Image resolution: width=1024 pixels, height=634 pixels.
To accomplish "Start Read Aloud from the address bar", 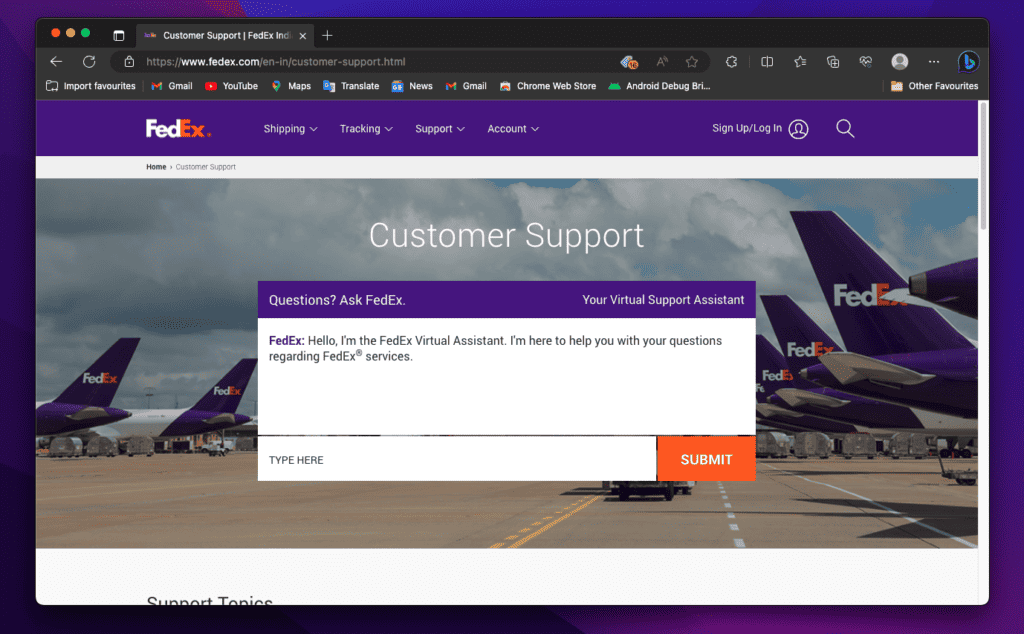I will point(661,61).
